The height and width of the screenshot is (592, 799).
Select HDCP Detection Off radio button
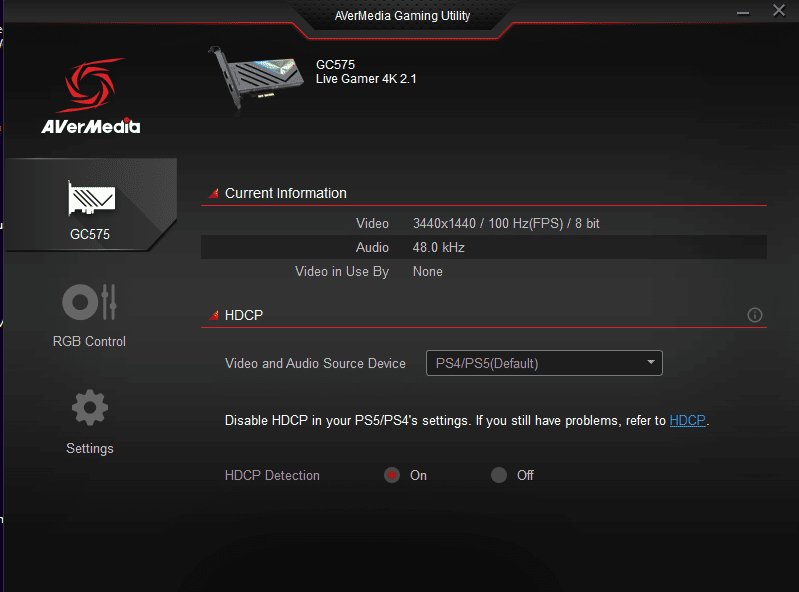(x=499, y=475)
